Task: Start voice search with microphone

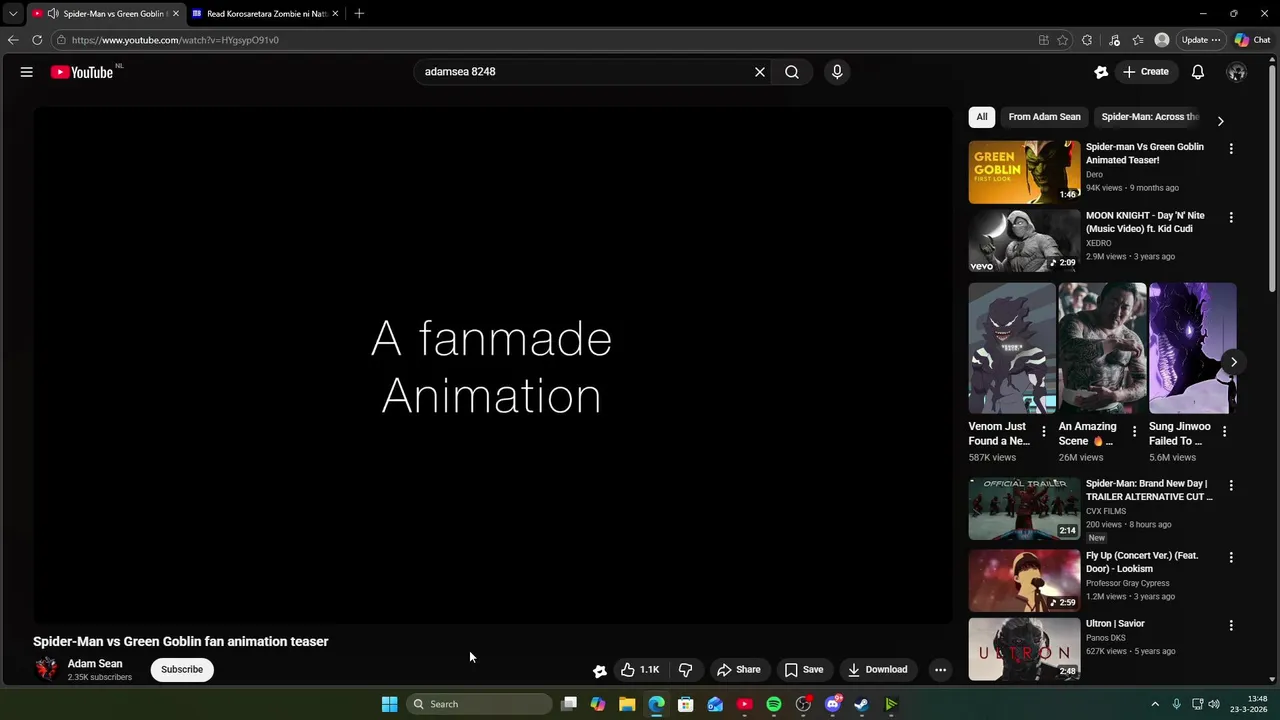Action: (837, 72)
